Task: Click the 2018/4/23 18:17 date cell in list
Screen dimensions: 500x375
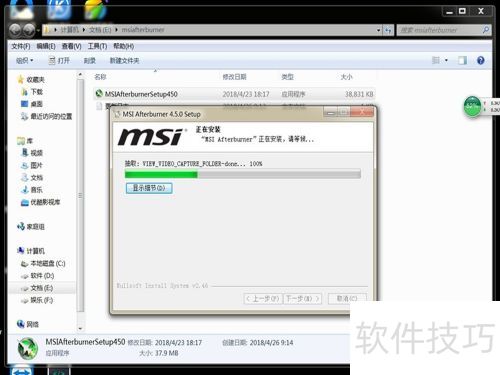Action: click(246, 94)
